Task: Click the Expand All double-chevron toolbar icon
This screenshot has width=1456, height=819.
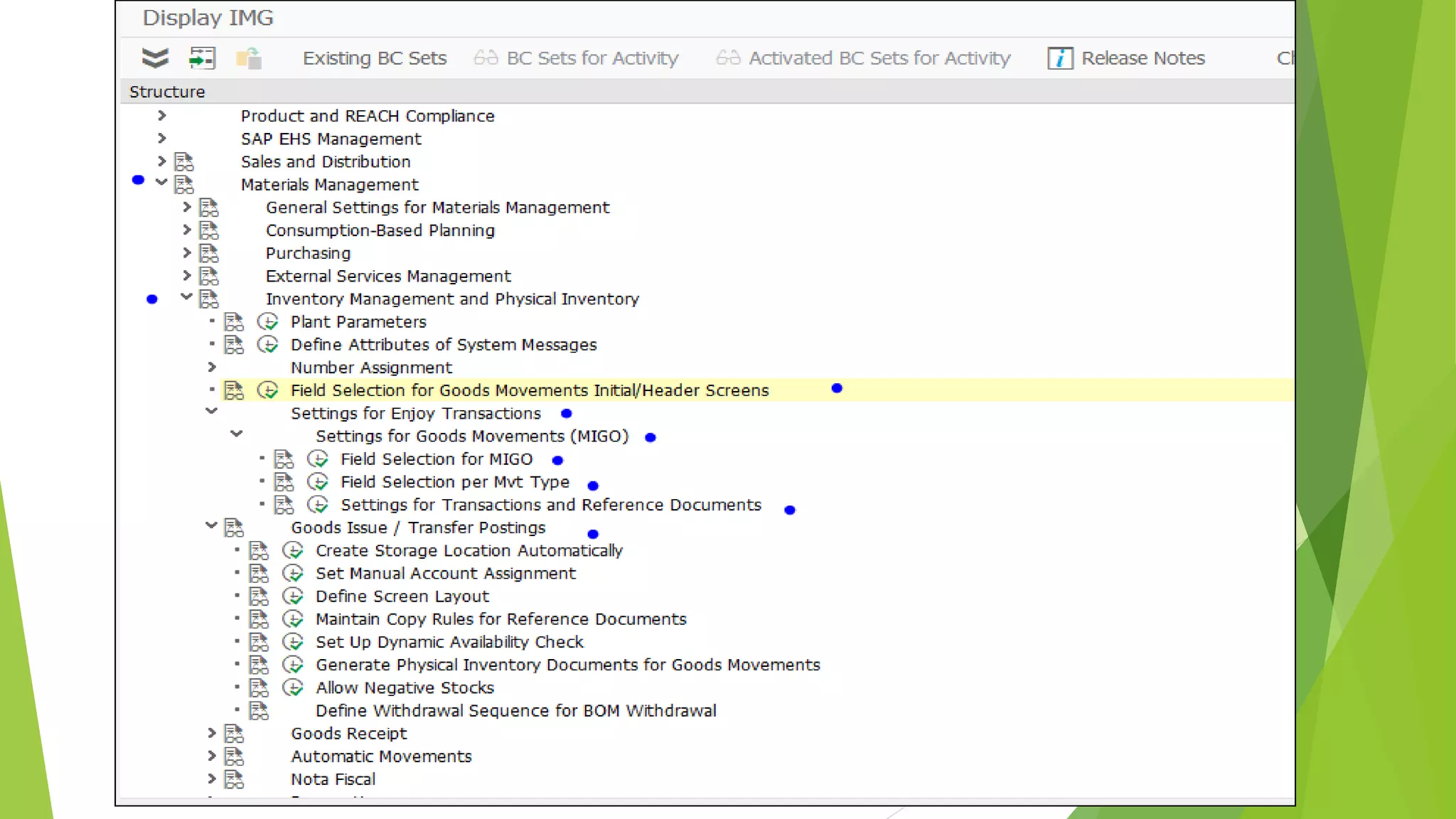Action: click(x=155, y=58)
